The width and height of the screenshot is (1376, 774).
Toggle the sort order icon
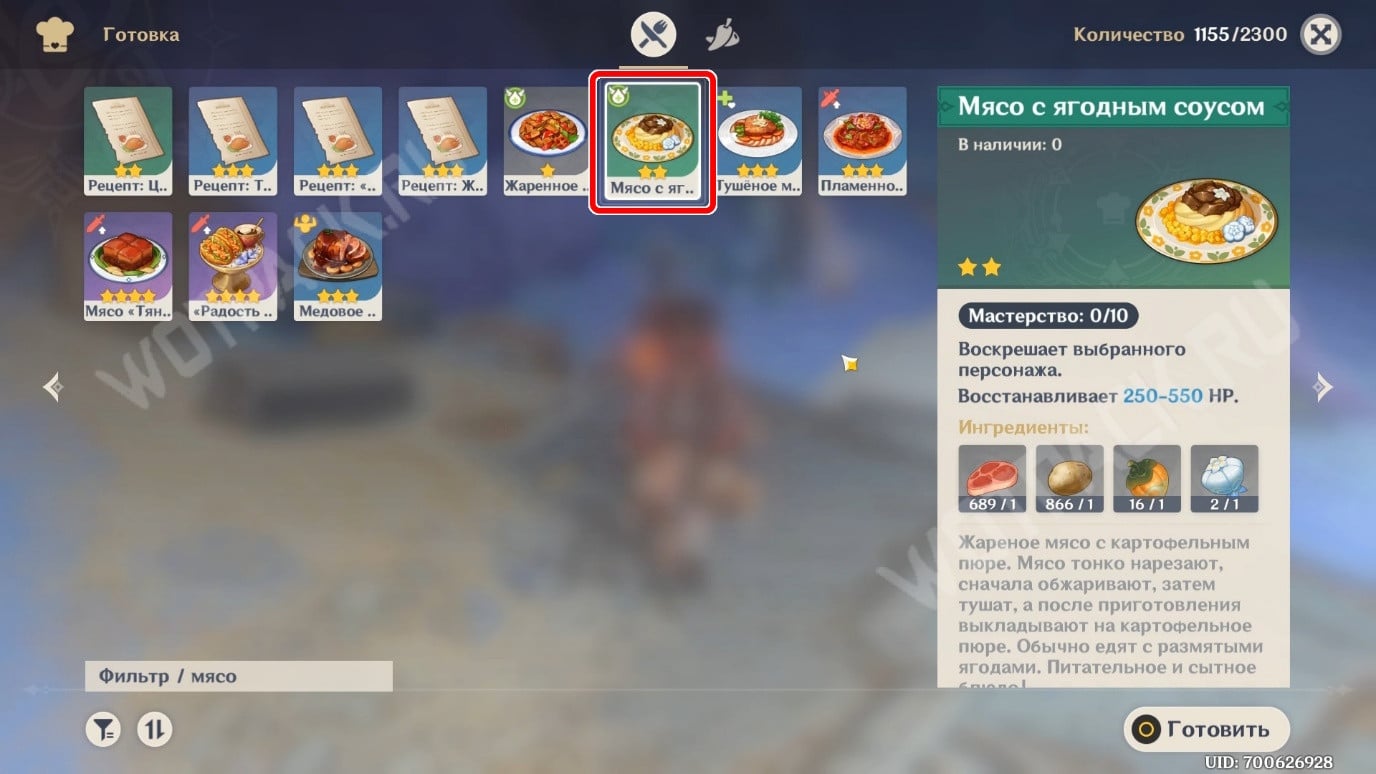pos(154,730)
